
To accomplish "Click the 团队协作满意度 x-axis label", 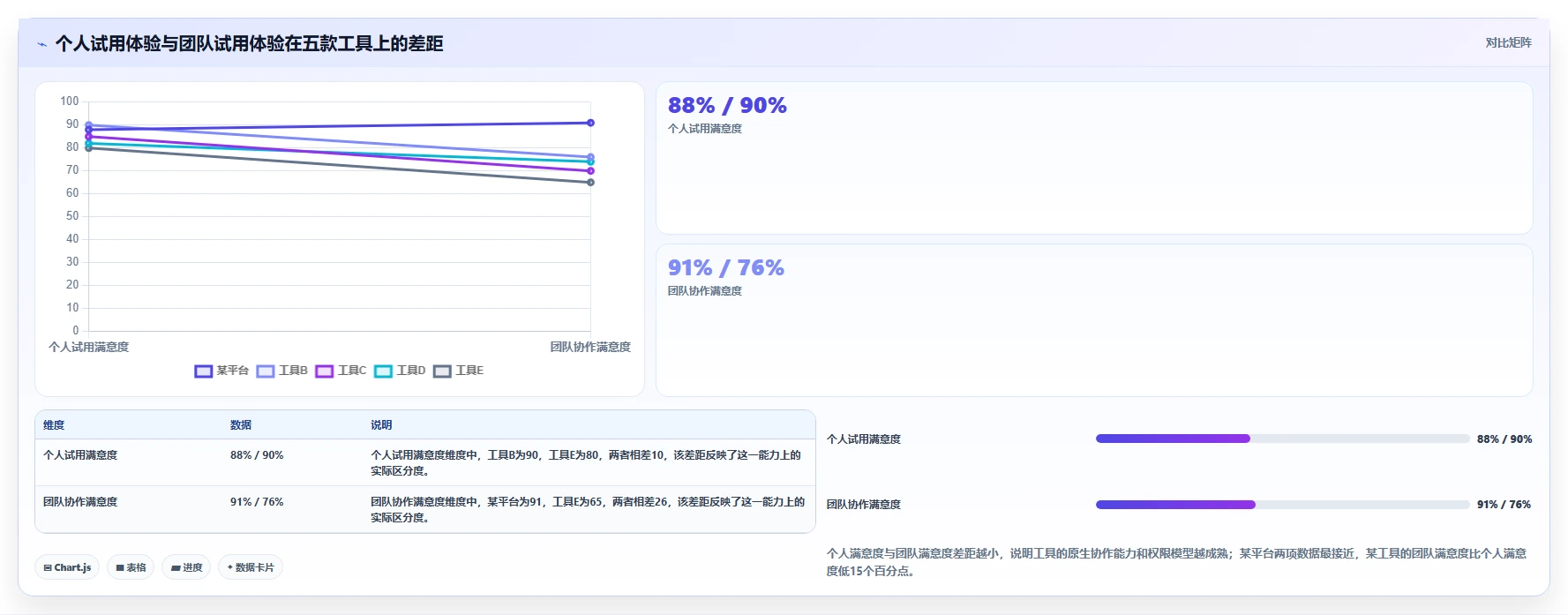I will pos(590,347).
